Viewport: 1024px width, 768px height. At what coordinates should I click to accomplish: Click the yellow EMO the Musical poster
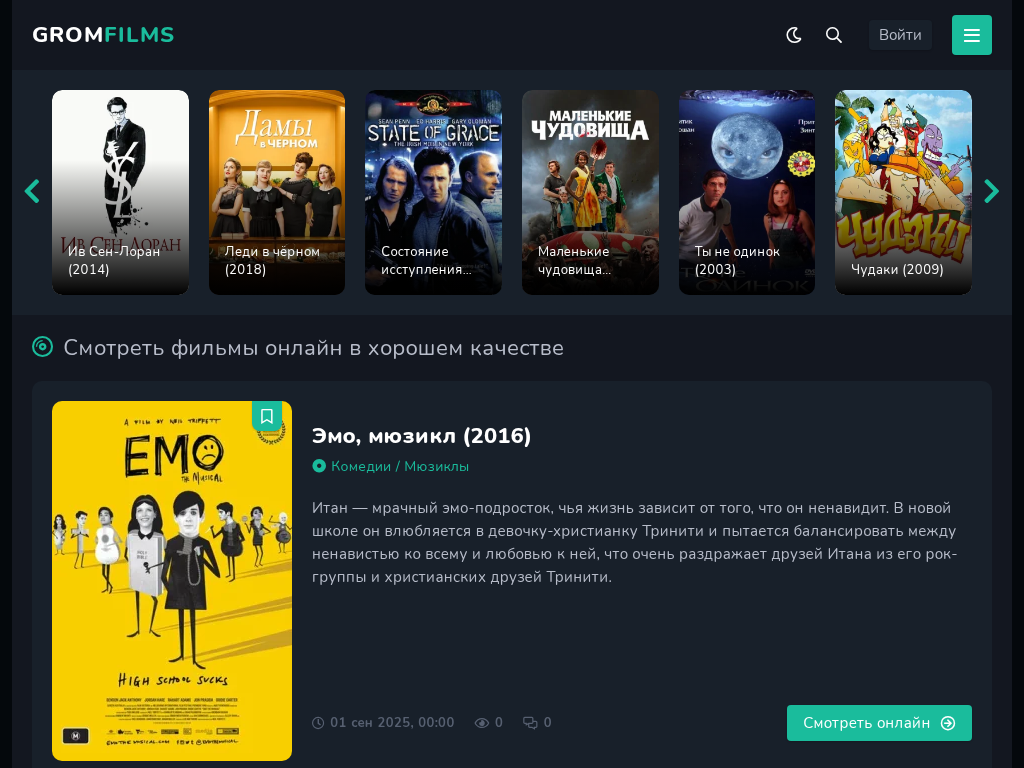tap(172, 581)
